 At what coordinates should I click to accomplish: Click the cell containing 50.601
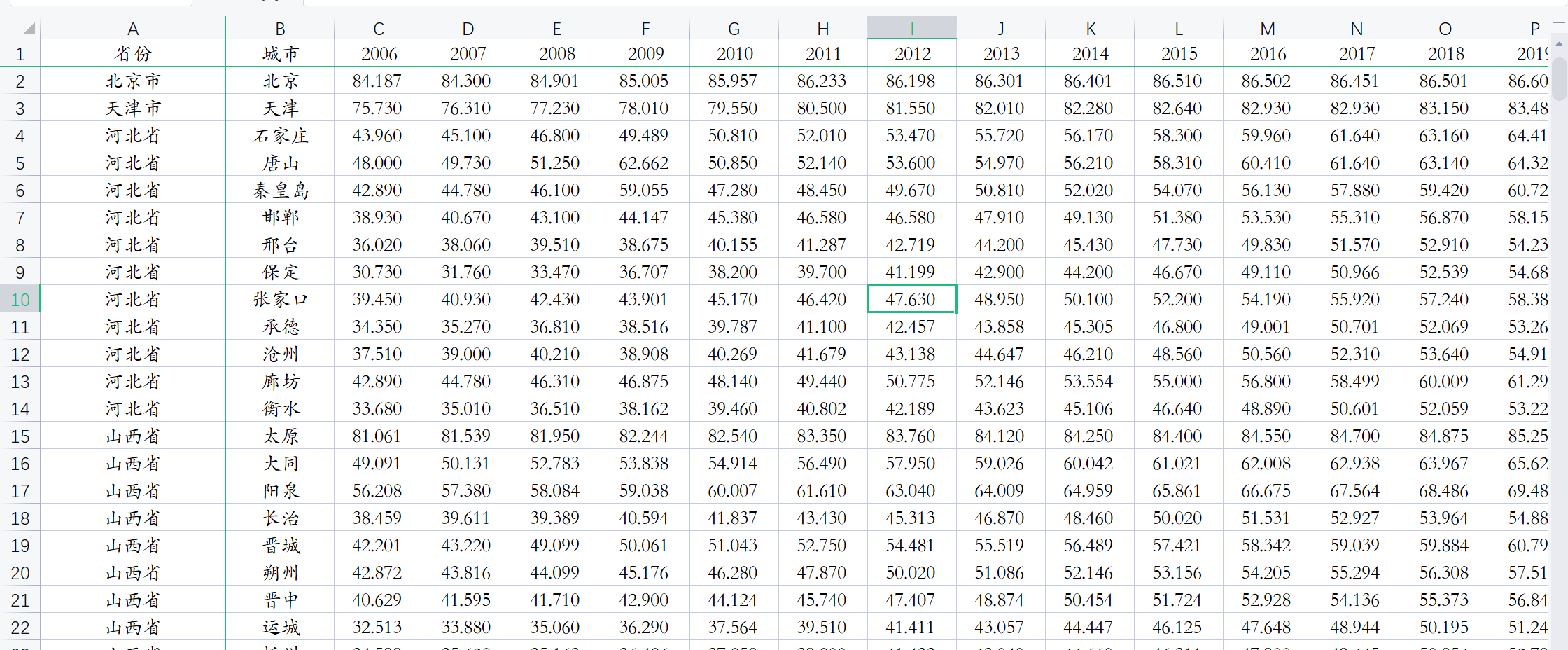click(x=1357, y=409)
